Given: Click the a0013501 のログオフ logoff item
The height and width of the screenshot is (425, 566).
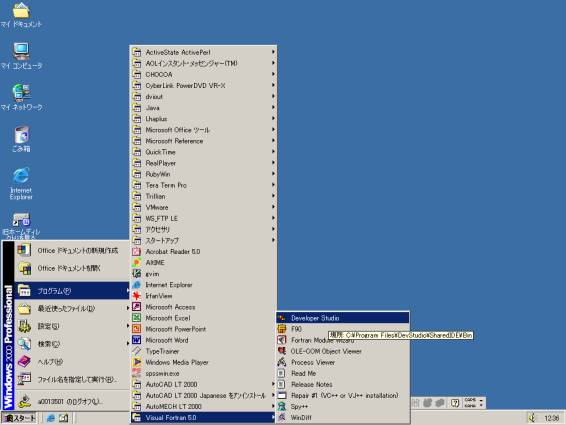Looking at the screenshot, I should 72,401.
